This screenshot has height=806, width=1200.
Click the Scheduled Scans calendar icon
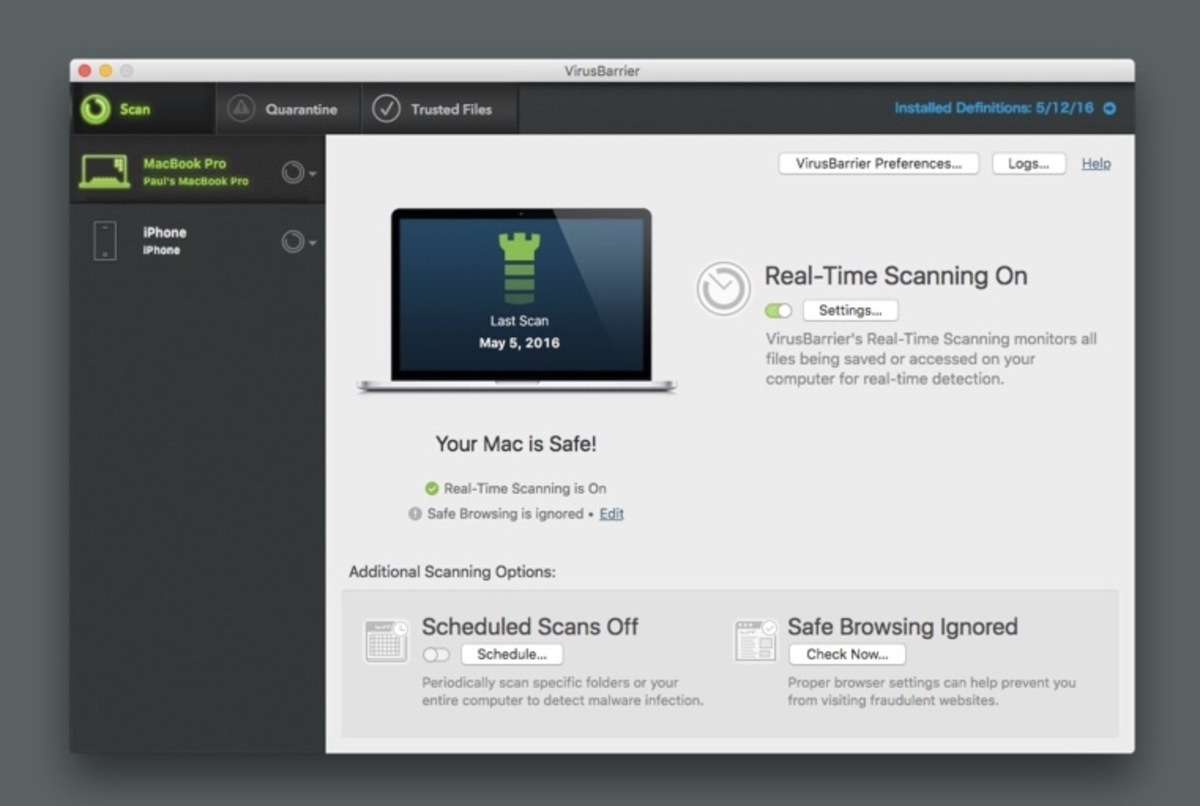(x=386, y=641)
